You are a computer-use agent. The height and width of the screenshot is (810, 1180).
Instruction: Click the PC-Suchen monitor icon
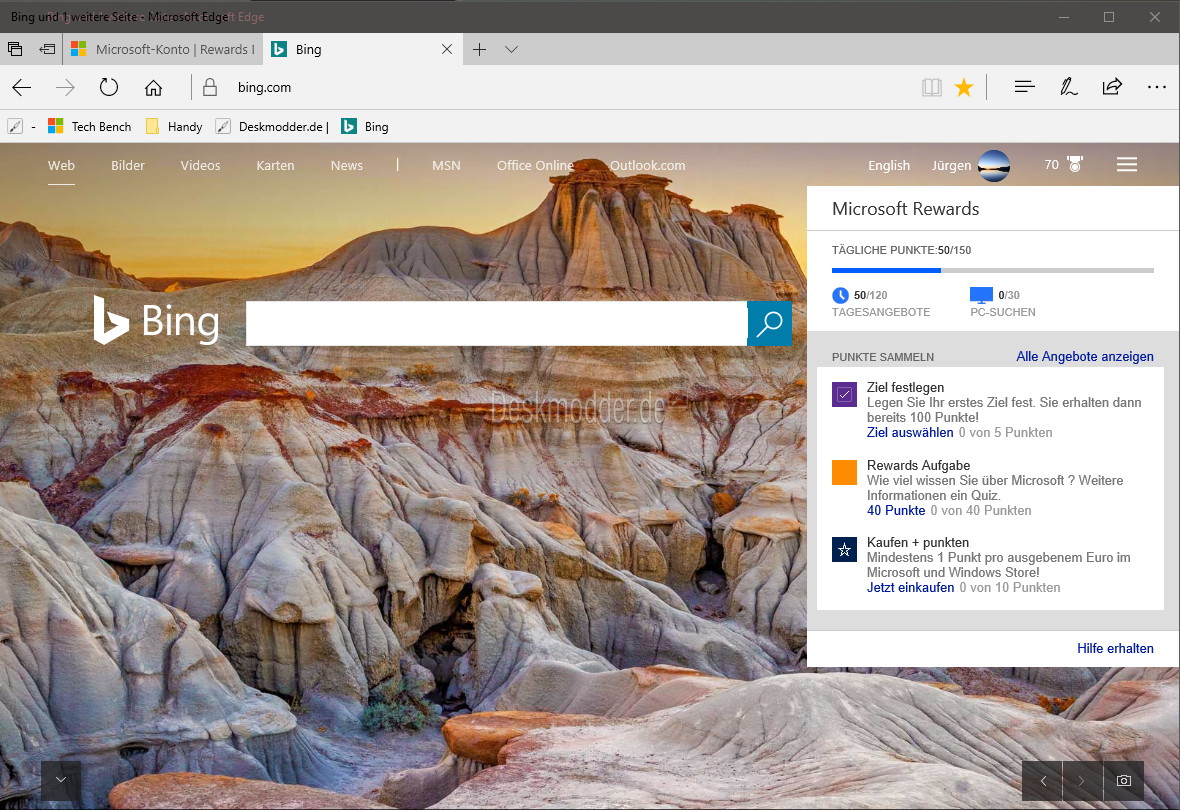[981, 295]
